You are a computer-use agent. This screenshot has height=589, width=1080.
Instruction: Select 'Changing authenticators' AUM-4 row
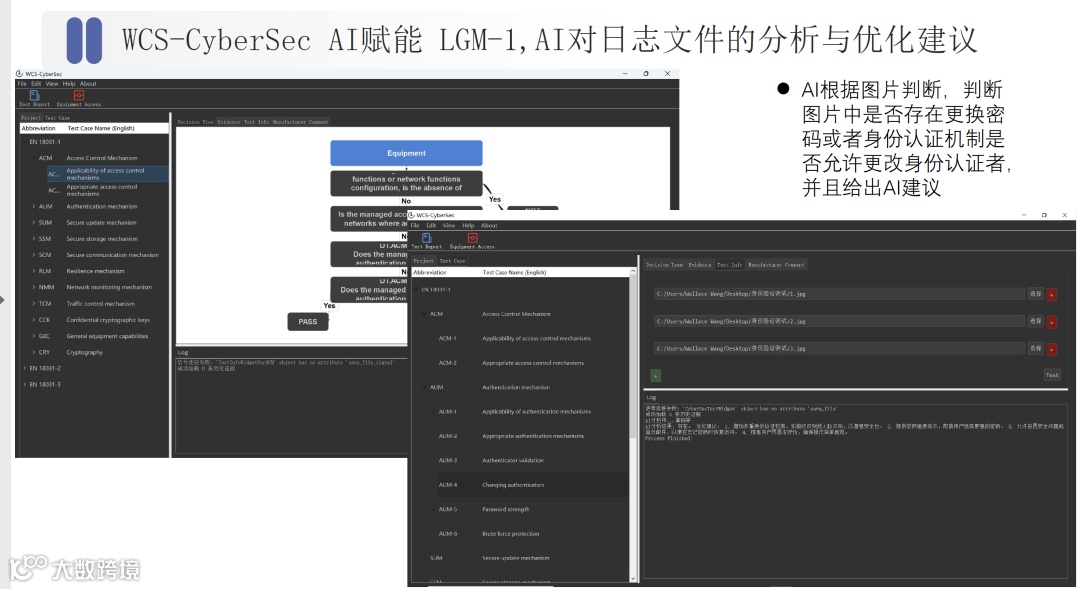click(520, 485)
